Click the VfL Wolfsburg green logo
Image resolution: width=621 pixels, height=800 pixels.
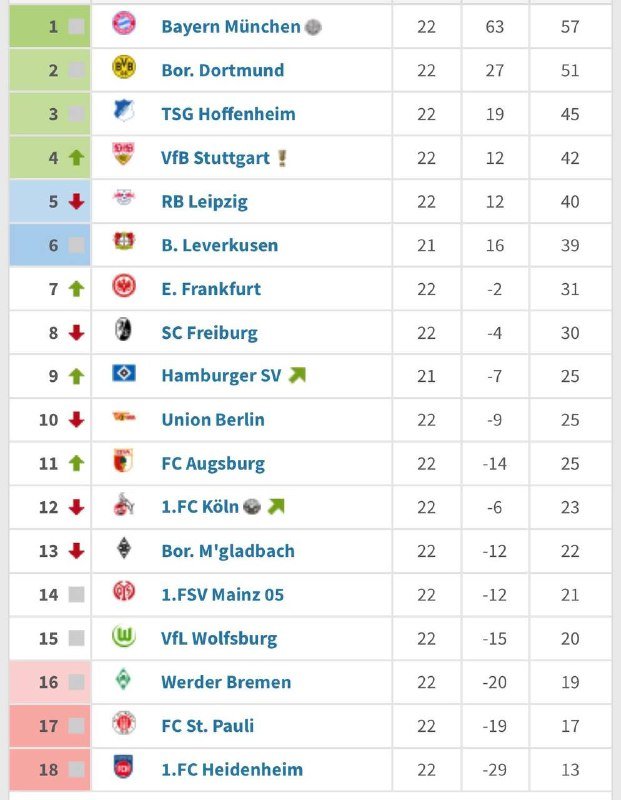click(124, 637)
